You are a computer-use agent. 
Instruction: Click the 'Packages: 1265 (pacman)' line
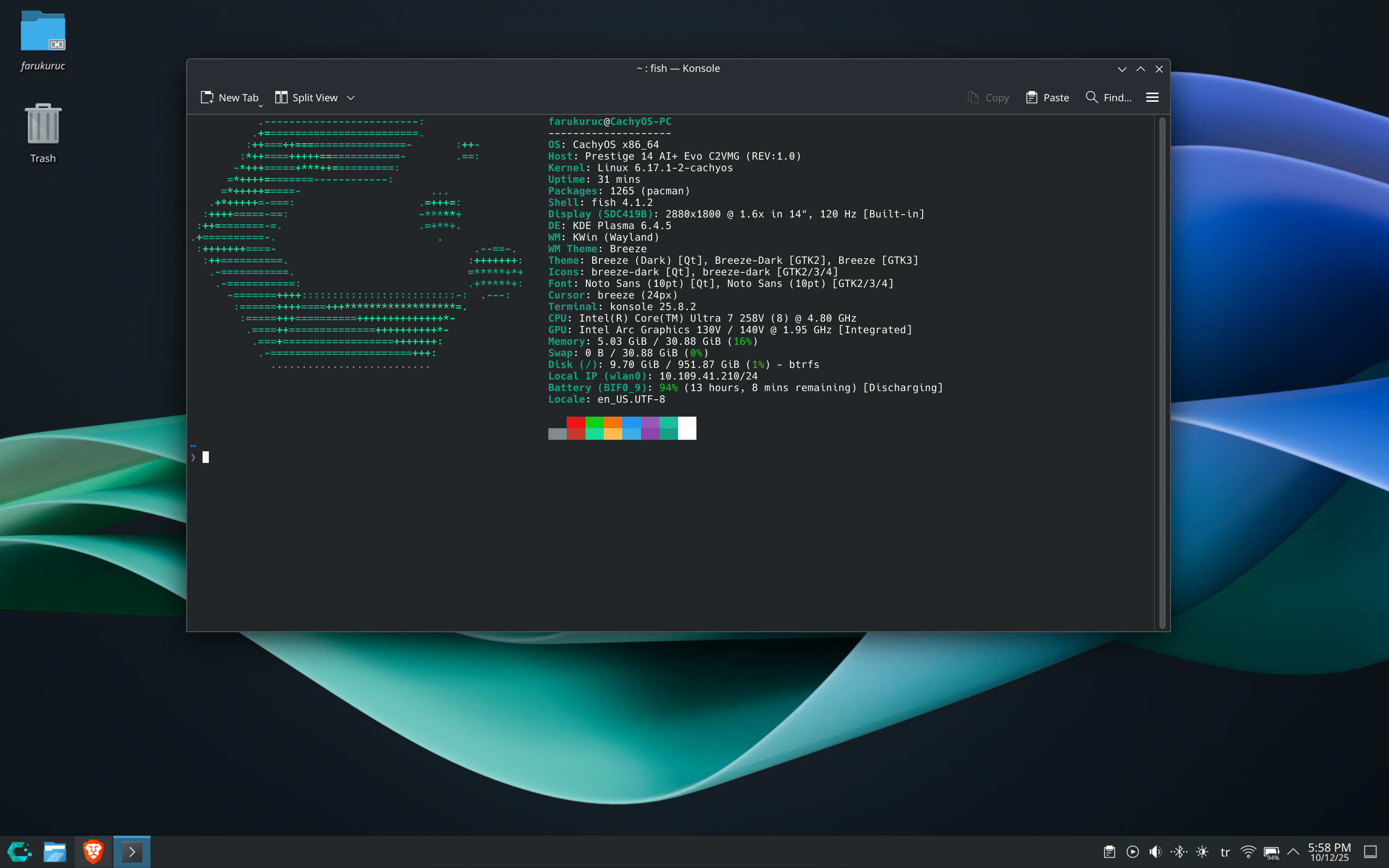619,191
